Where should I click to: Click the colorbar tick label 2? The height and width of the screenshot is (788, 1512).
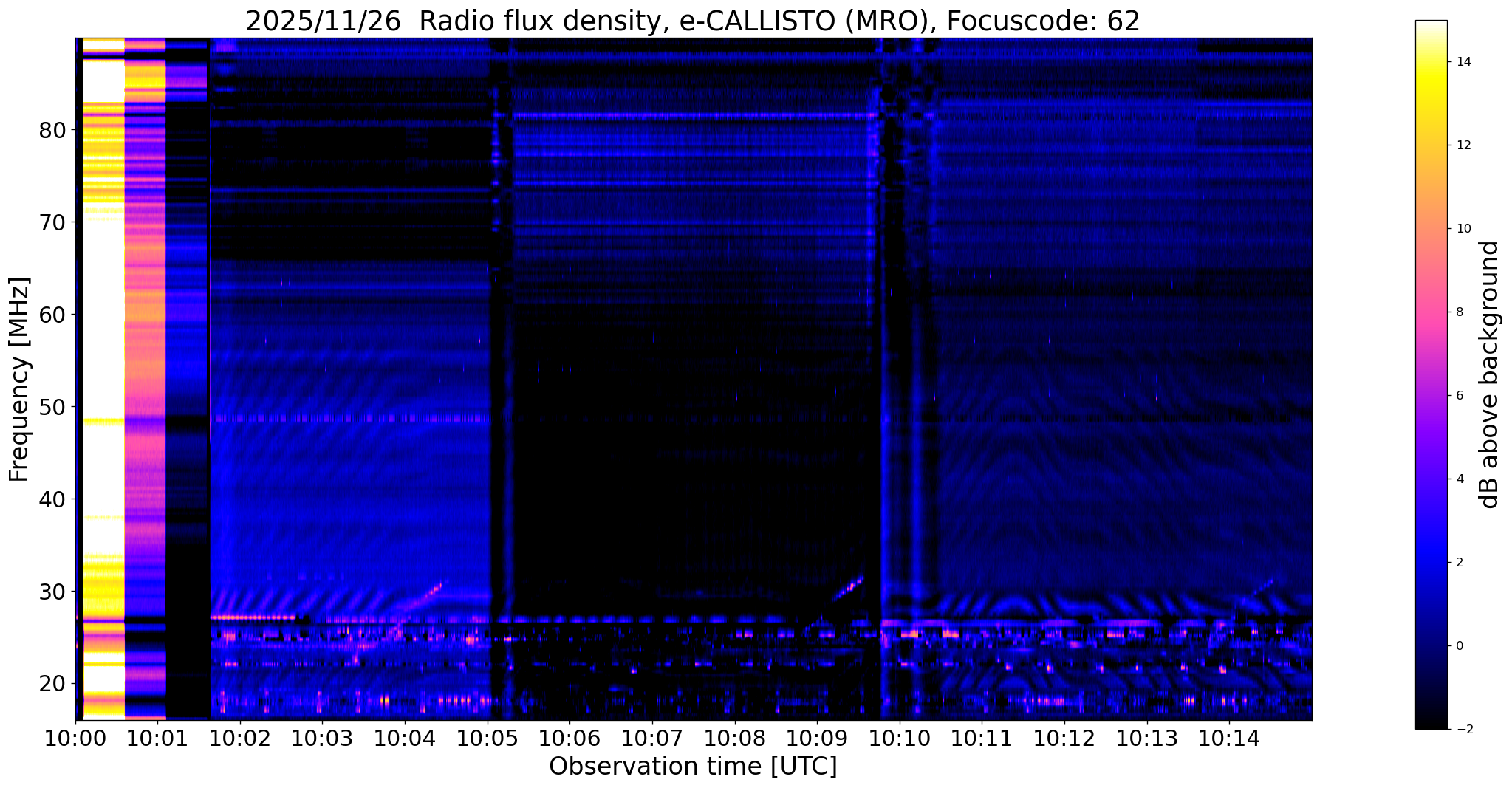(1459, 563)
